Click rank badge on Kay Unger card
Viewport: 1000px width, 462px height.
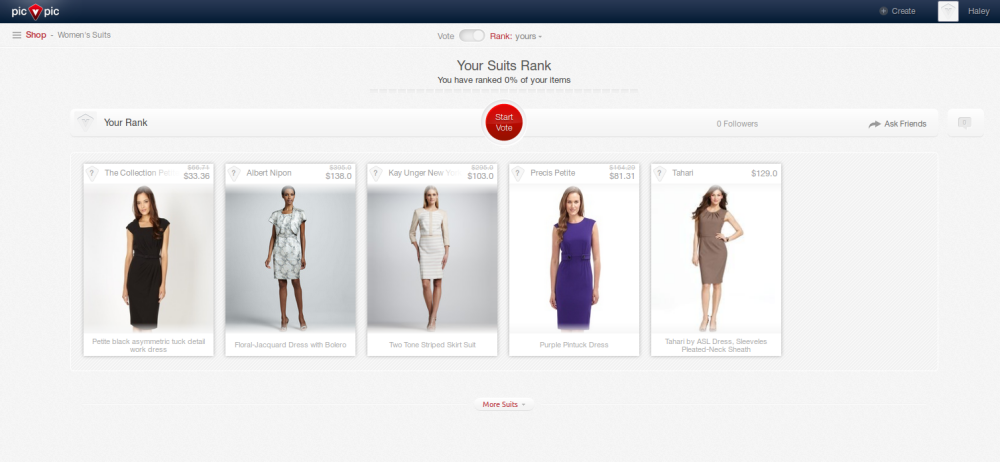point(376,174)
